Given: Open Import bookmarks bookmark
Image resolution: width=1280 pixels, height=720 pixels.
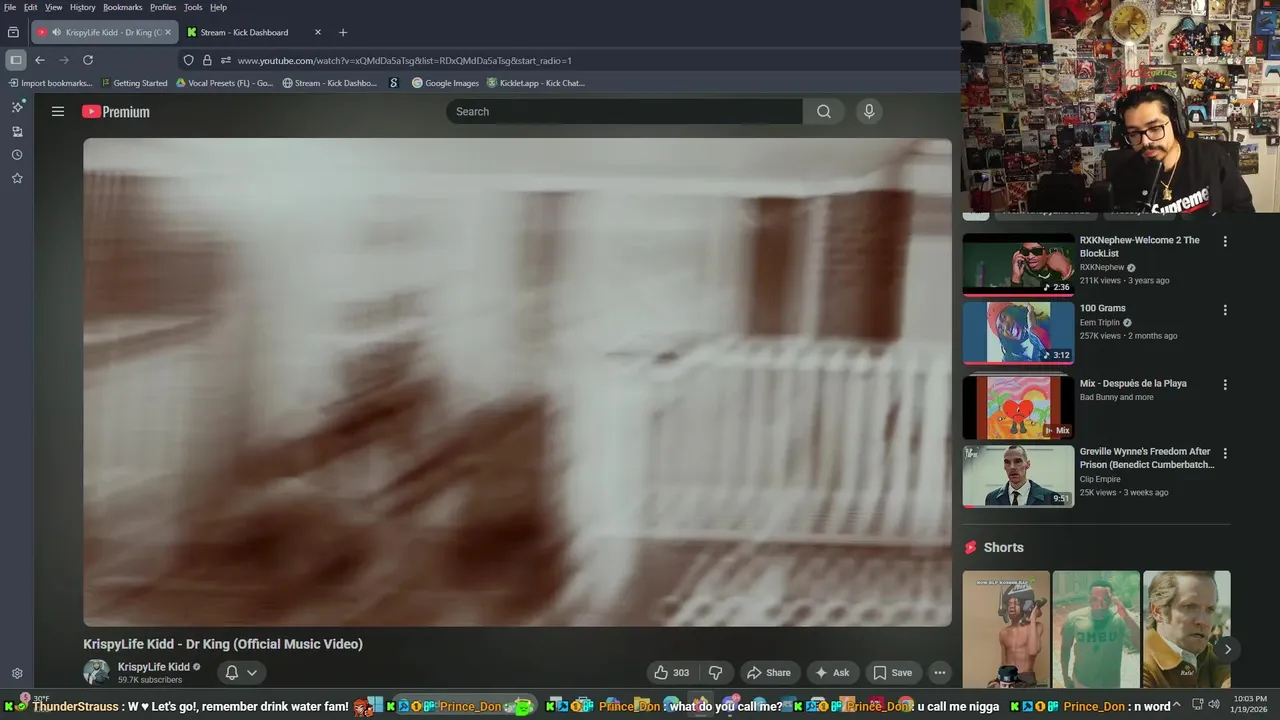Looking at the screenshot, I should tap(50, 83).
